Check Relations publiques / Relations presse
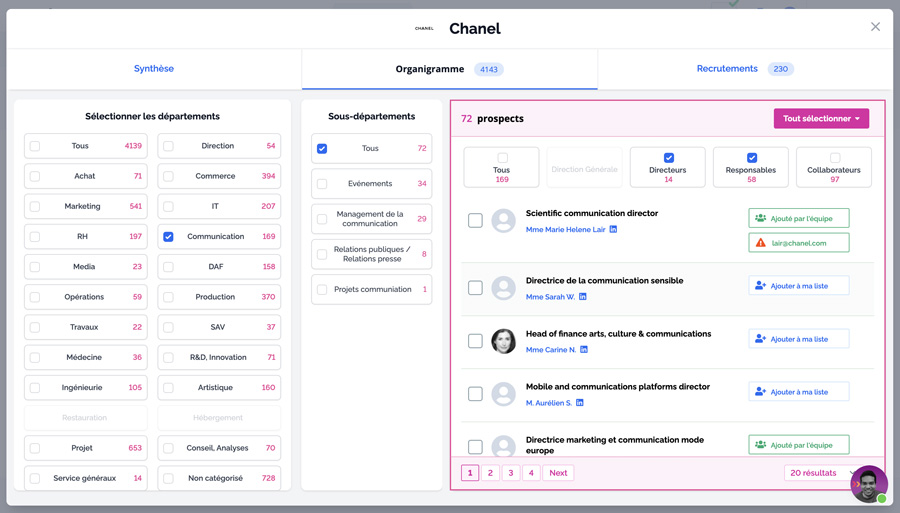This screenshot has width=900, height=513. point(322,254)
